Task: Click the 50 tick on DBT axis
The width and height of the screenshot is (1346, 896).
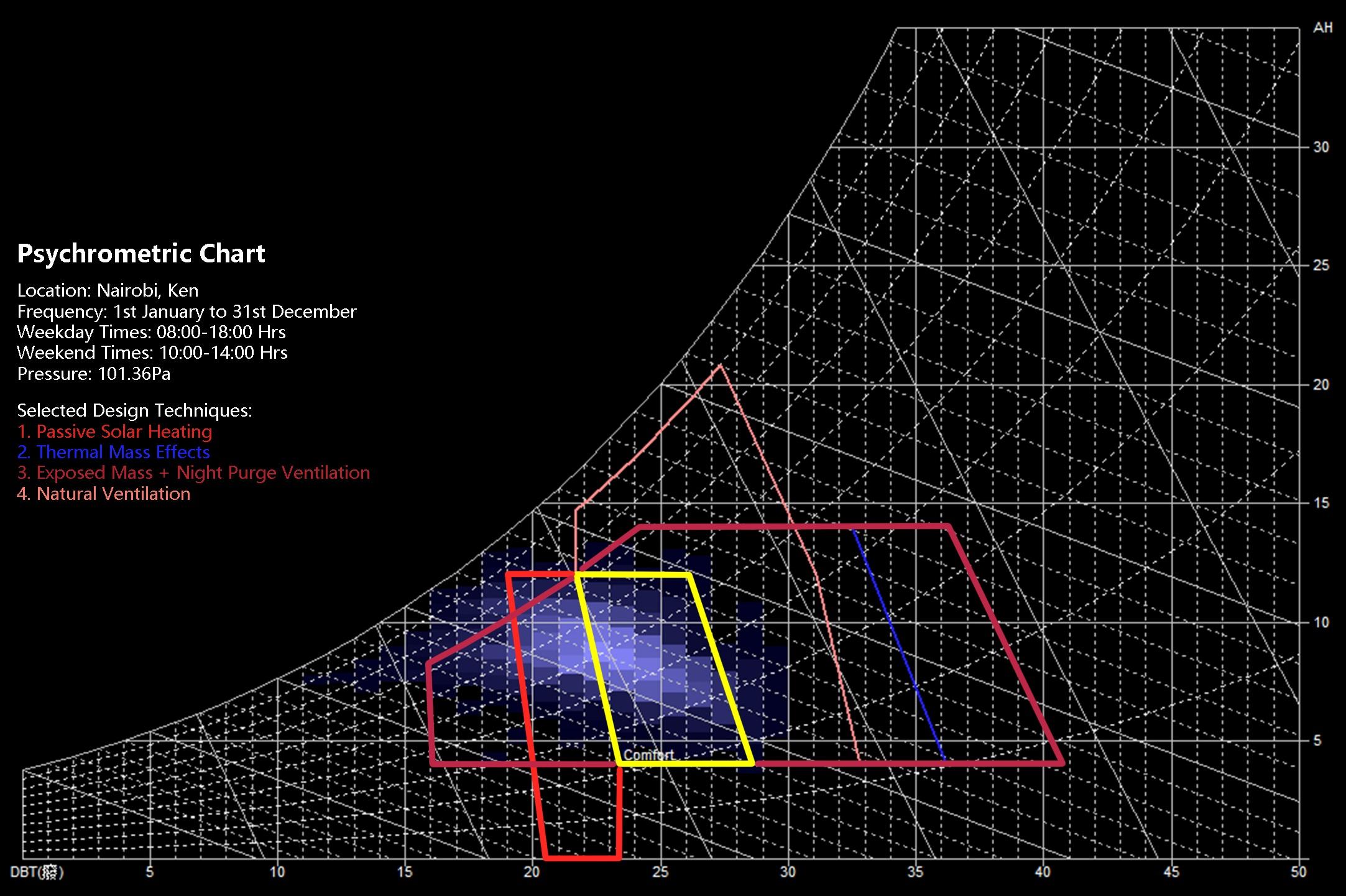Action: point(1299,872)
